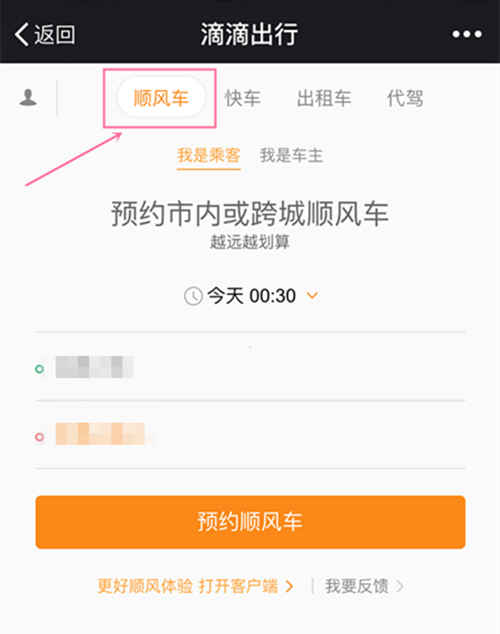Click the blurred pickup address field
This screenshot has height=634, width=500.
pos(250,367)
